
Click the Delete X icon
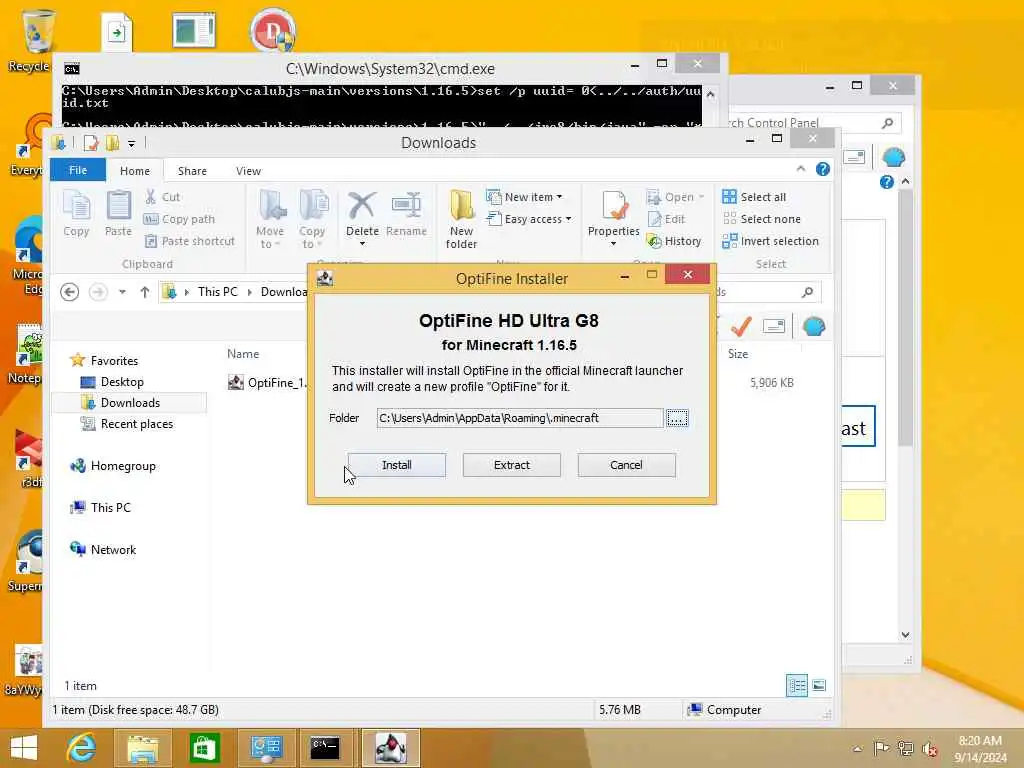(362, 206)
